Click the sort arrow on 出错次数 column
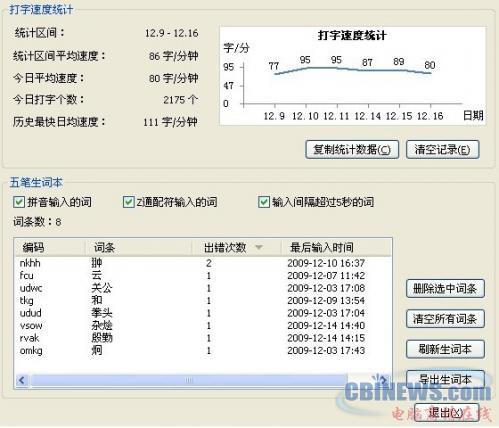This screenshot has height=428, width=499. [x=259, y=247]
